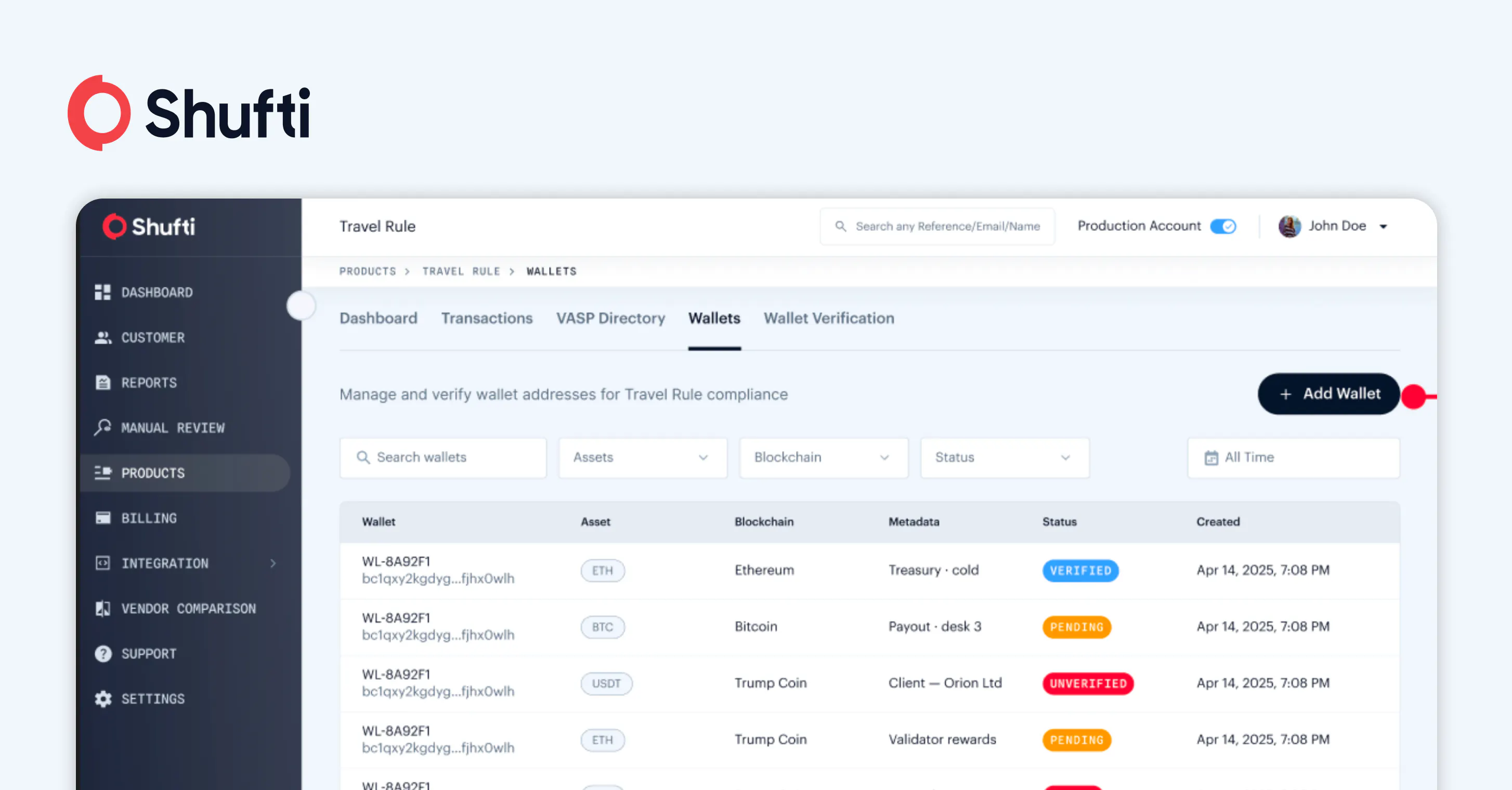Go to Travel Rule breadcrumb link
Viewport: 1512px width, 790px height.
(x=461, y=271)
